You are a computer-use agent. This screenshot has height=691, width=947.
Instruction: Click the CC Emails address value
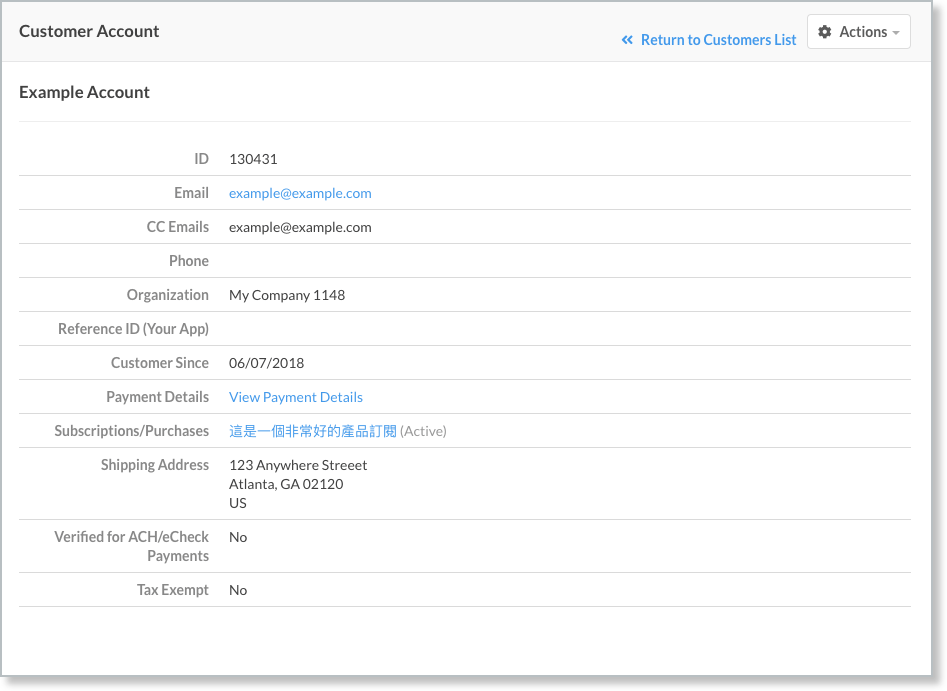(x=300, y=227)
